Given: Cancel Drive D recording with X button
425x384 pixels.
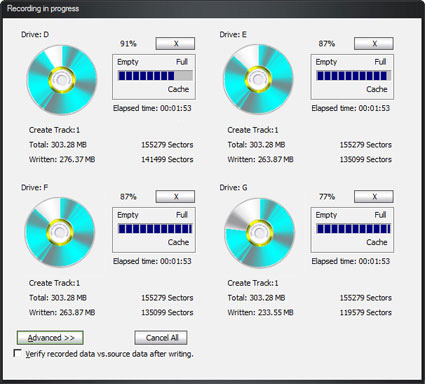Looking at the screenshot, I should click(x=175, y=44).
